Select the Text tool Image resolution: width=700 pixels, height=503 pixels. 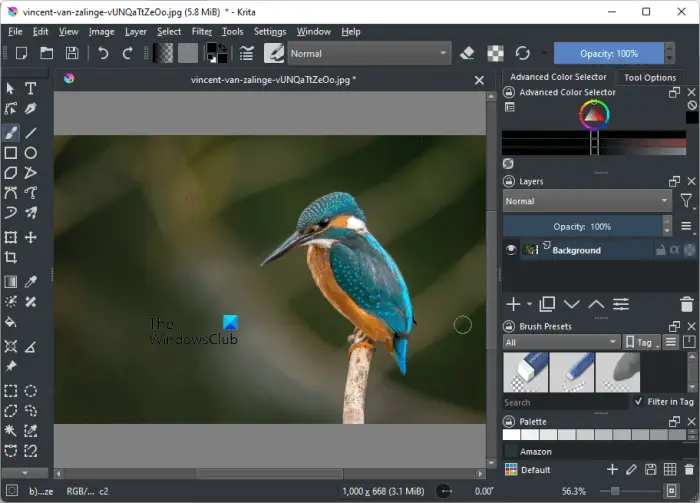click(30, 88)
